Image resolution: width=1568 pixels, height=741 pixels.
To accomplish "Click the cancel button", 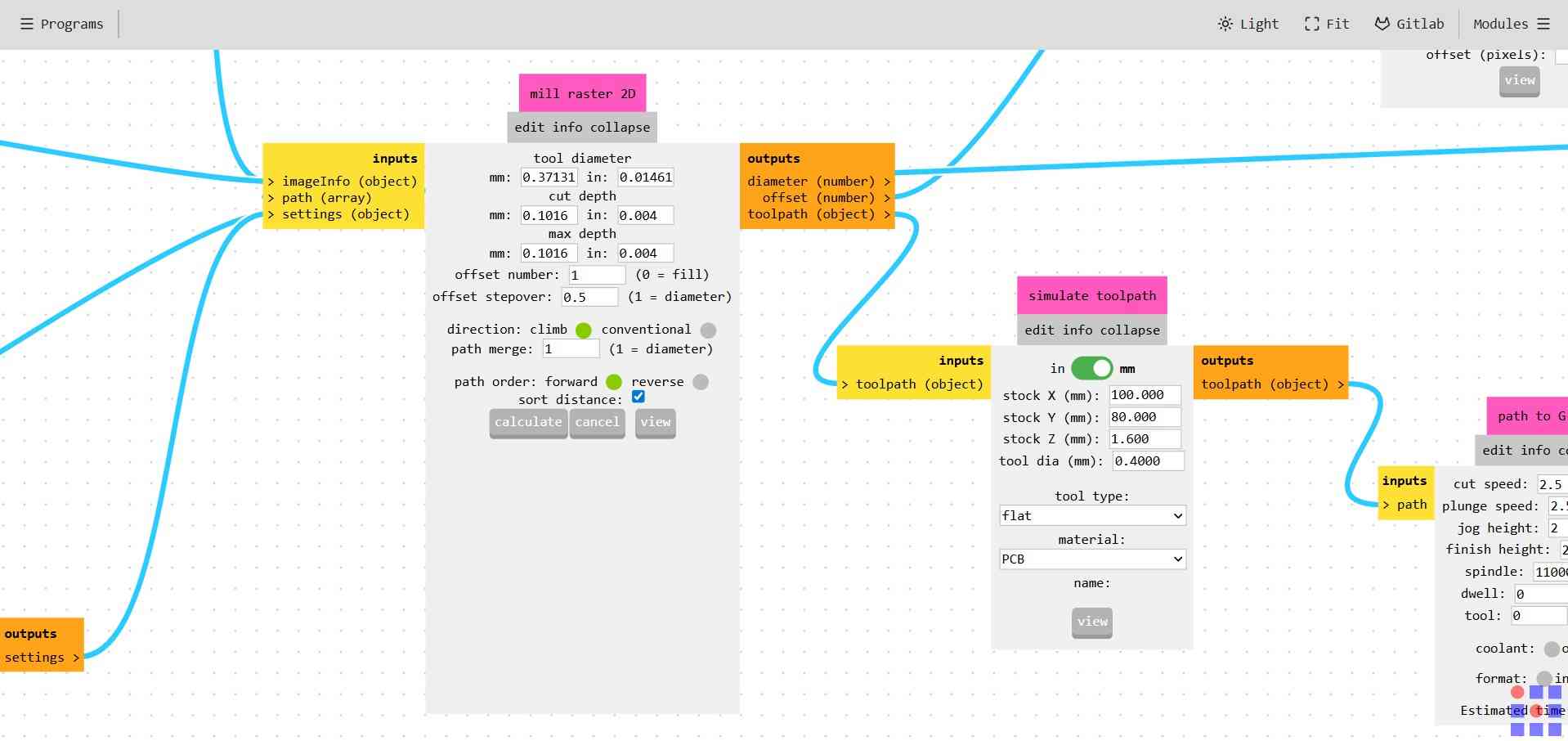I will tap(597, 423).
